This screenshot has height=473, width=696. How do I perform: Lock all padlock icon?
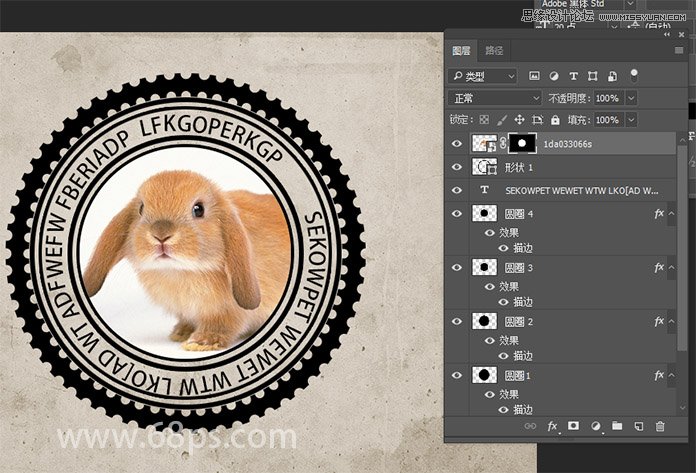[555, 119]
